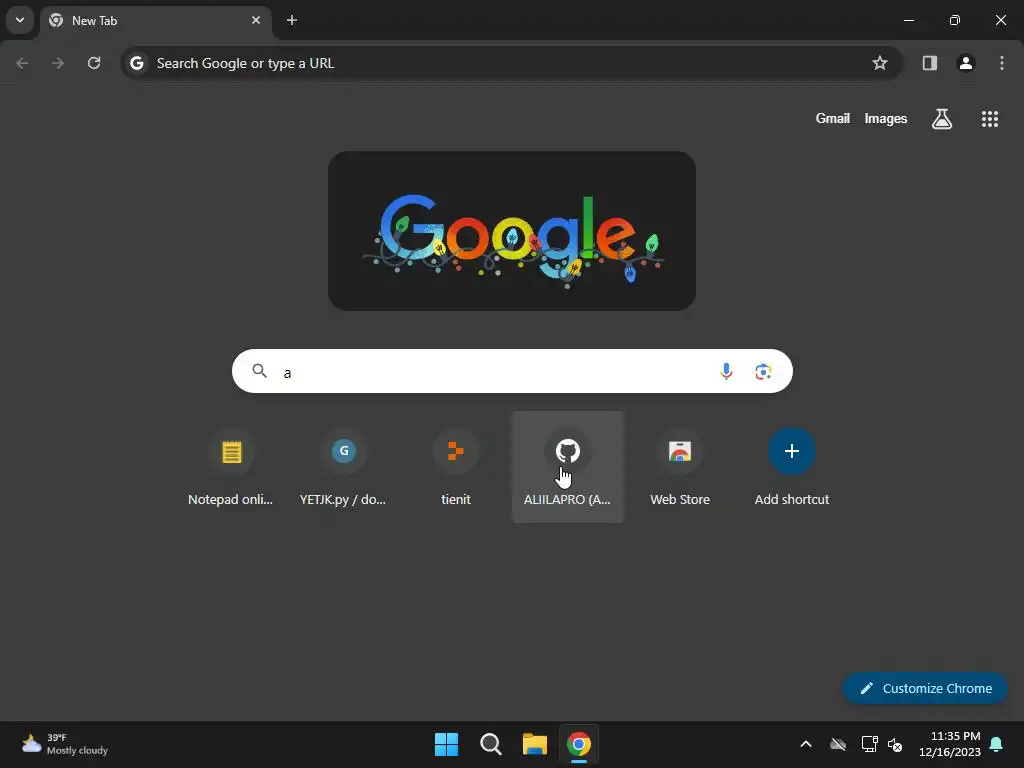Open notifications with the bell icon

997,744
